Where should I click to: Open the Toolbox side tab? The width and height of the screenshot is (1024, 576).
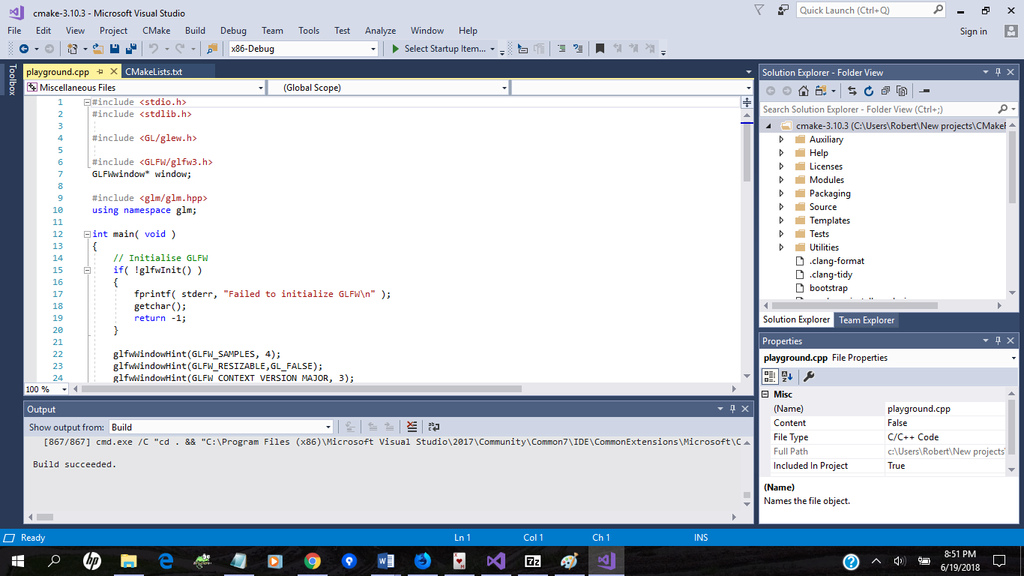point(12,80)
